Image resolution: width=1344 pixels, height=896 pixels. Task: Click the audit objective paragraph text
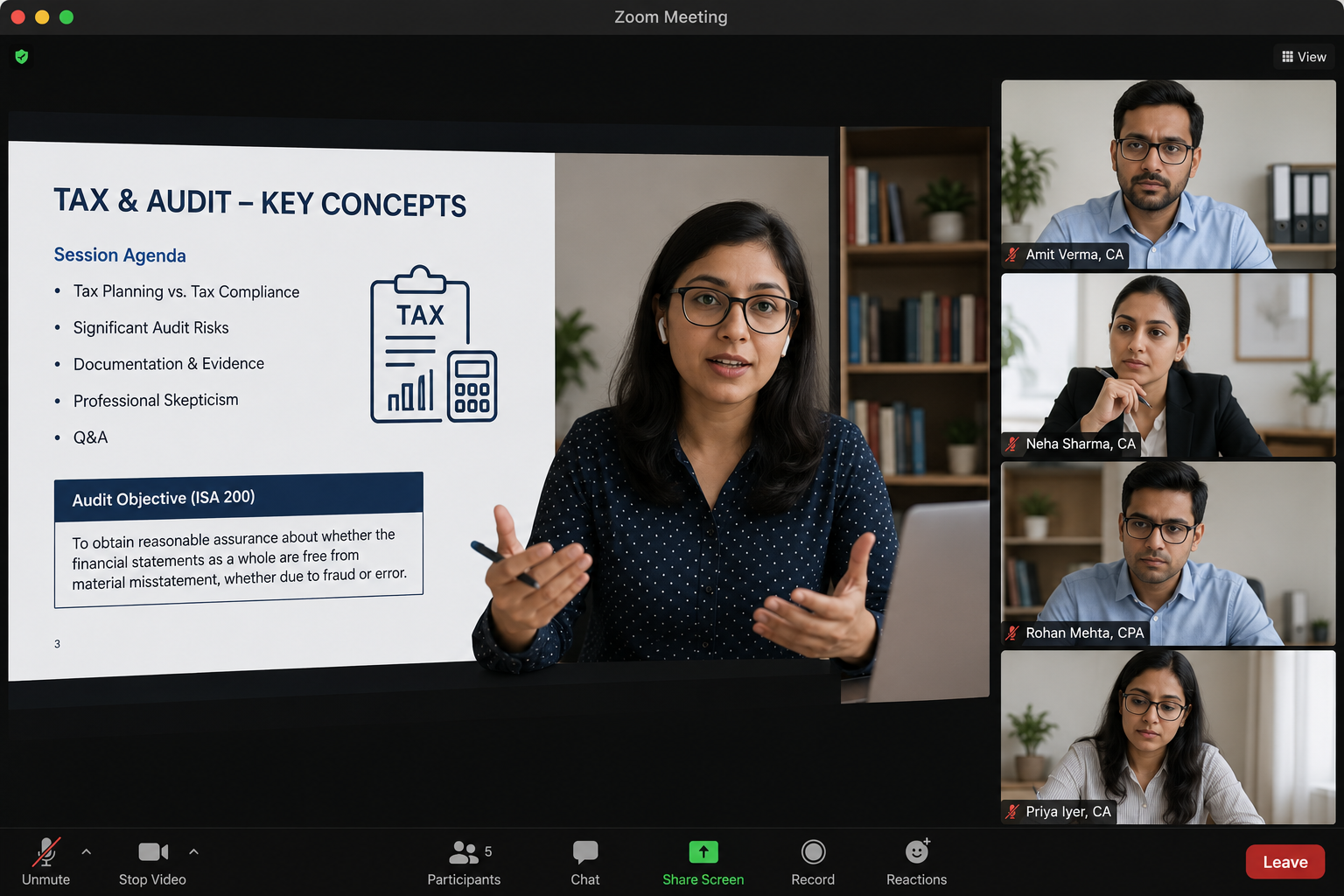click(239, 558)
